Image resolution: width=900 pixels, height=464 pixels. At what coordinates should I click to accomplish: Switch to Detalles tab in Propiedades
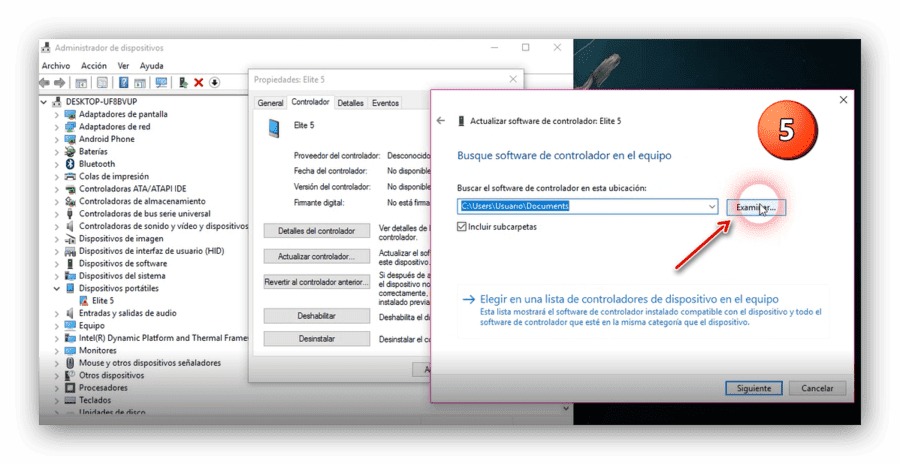(x=351, y=103)
